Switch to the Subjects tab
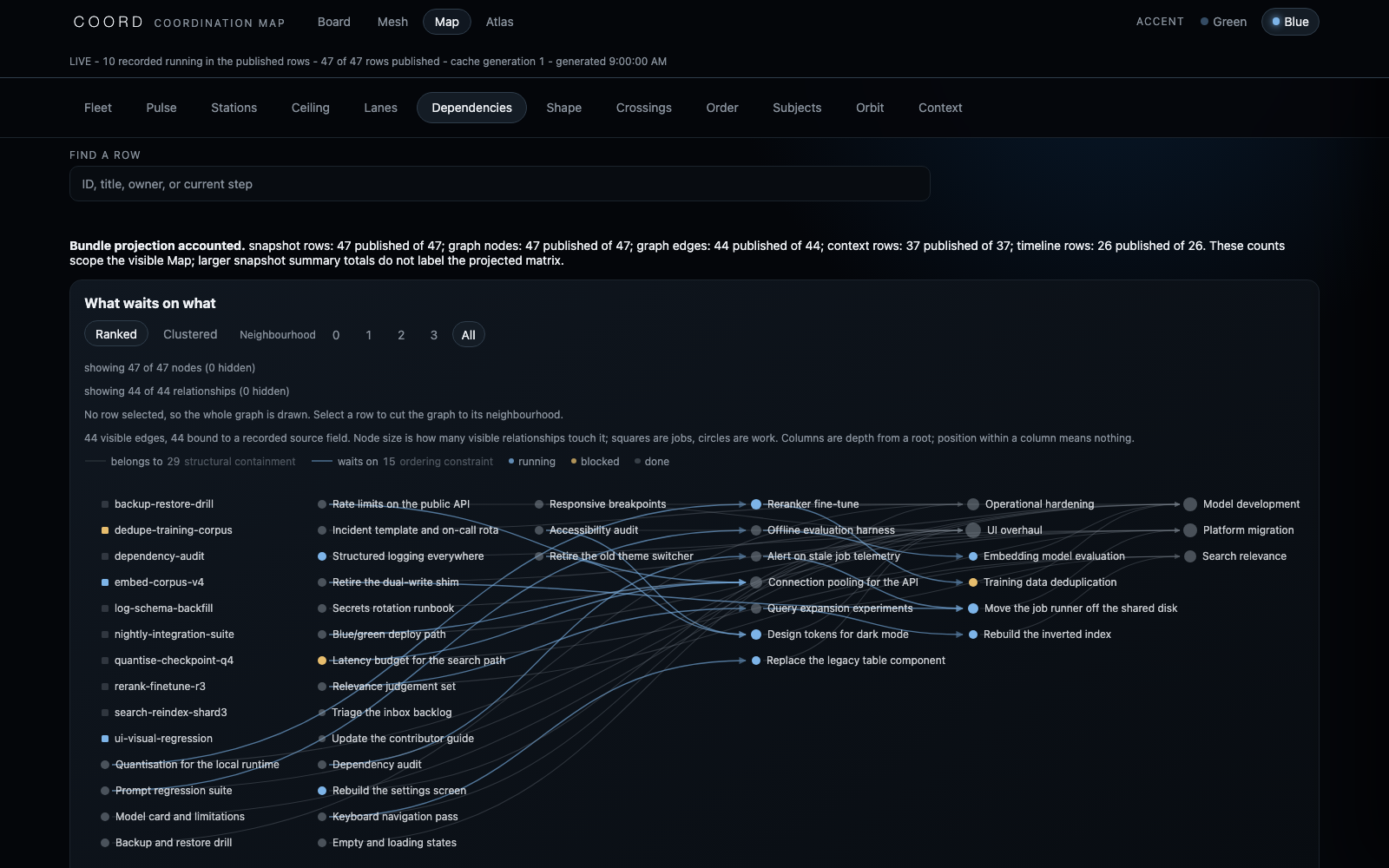 (x=797, y=108)
